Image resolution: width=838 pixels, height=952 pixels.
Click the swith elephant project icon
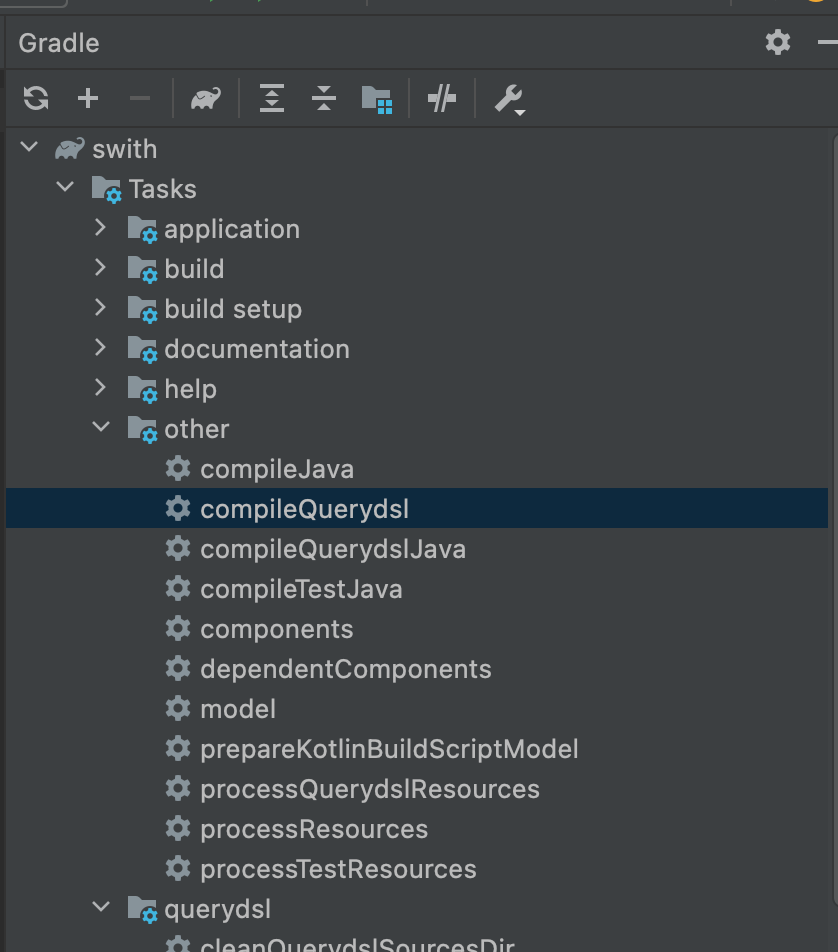70,149
